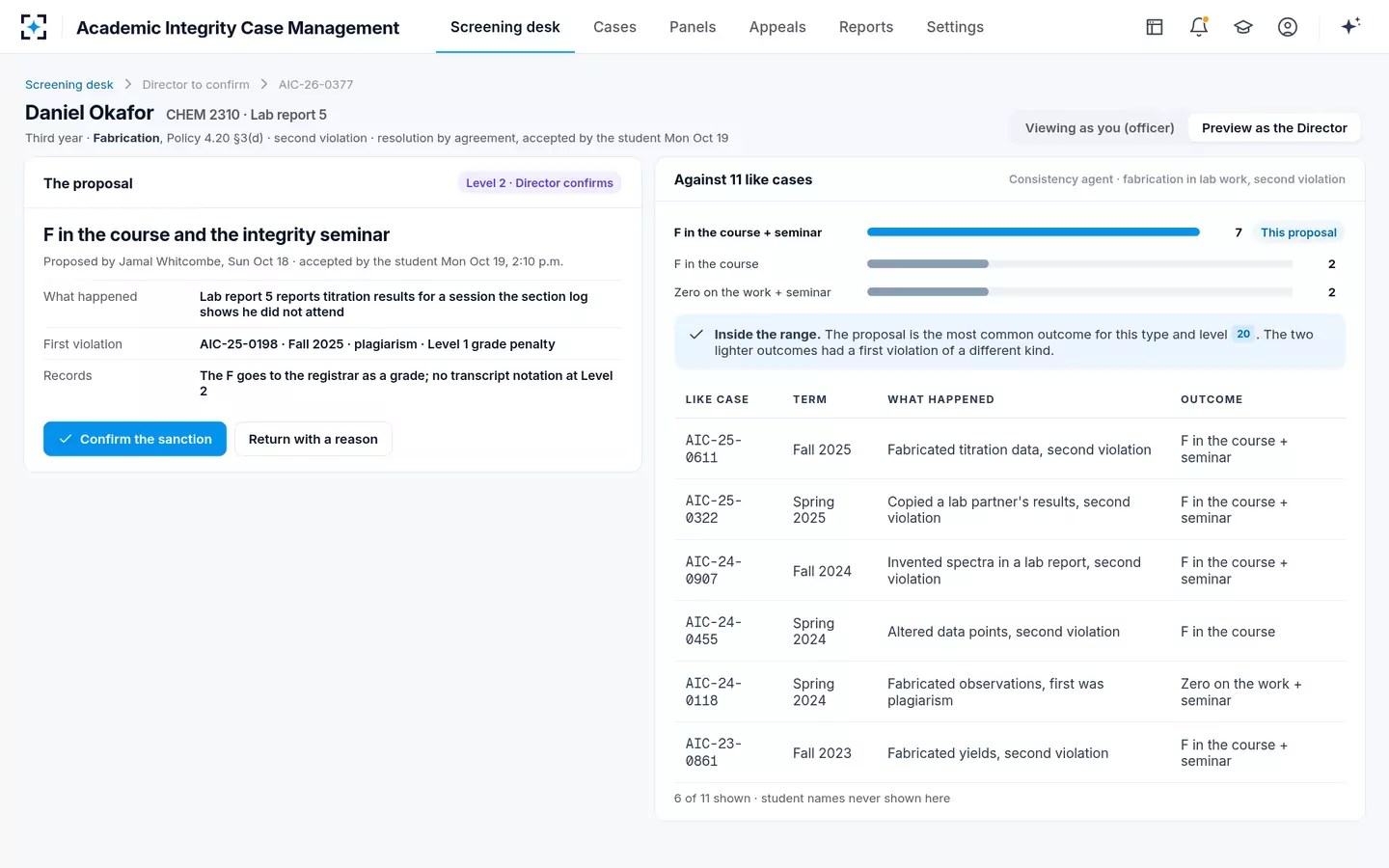Viewport: 1389px width, 868px height.
Task: Click the F in the course + seminar bar
Action: 1033,232
